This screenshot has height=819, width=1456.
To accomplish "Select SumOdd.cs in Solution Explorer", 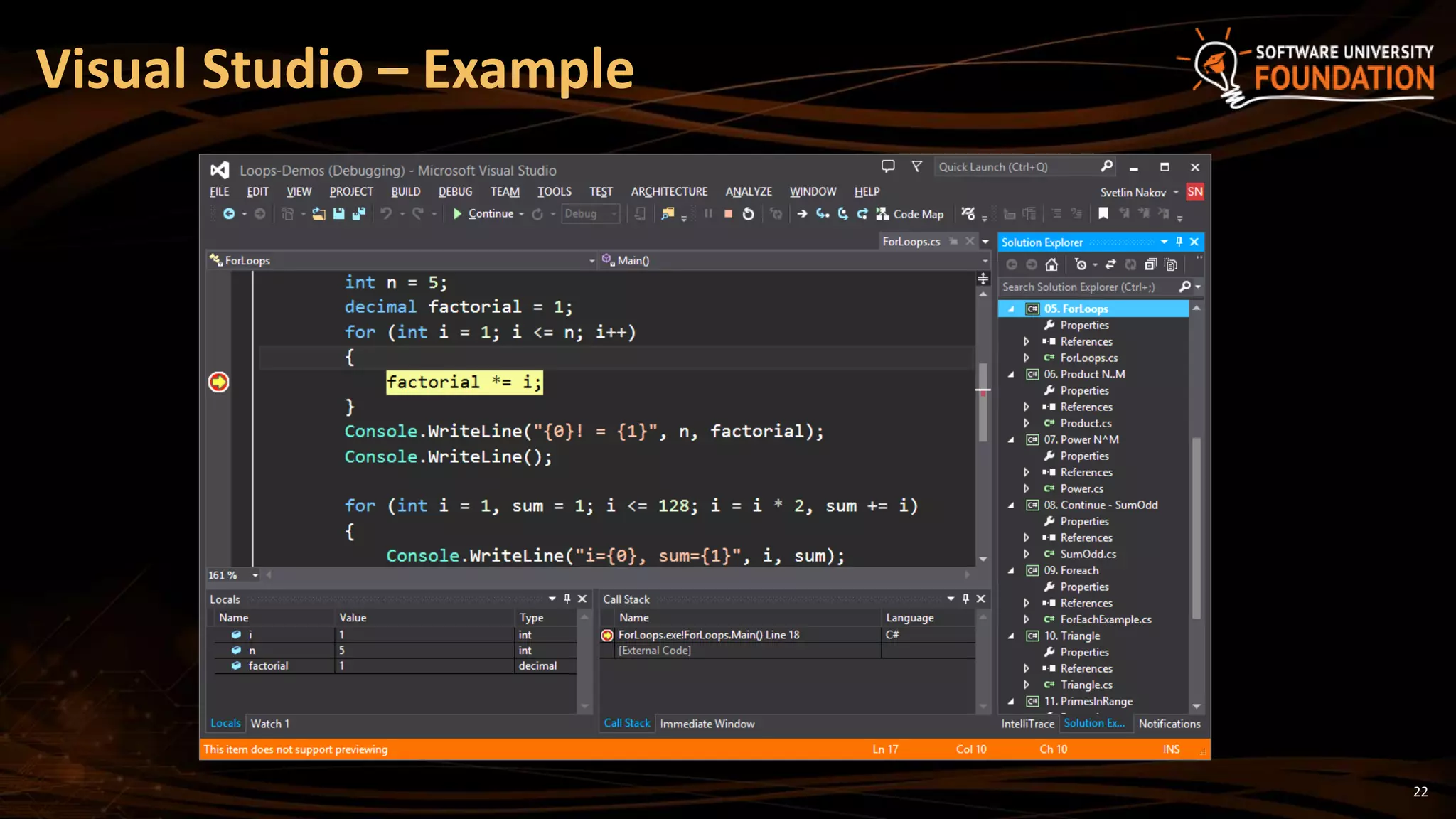I will (1088, 555).
